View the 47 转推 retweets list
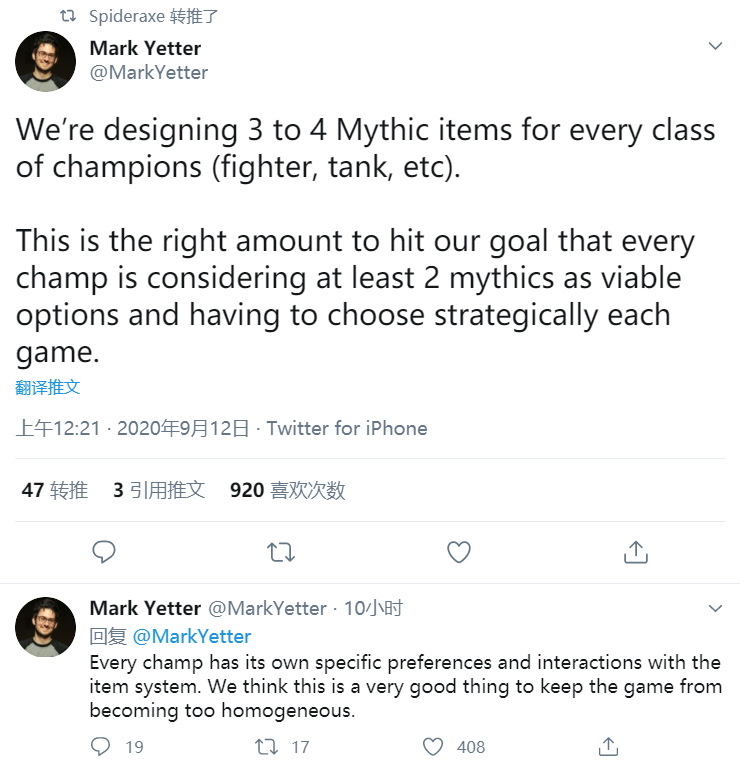 click(55, 490)
